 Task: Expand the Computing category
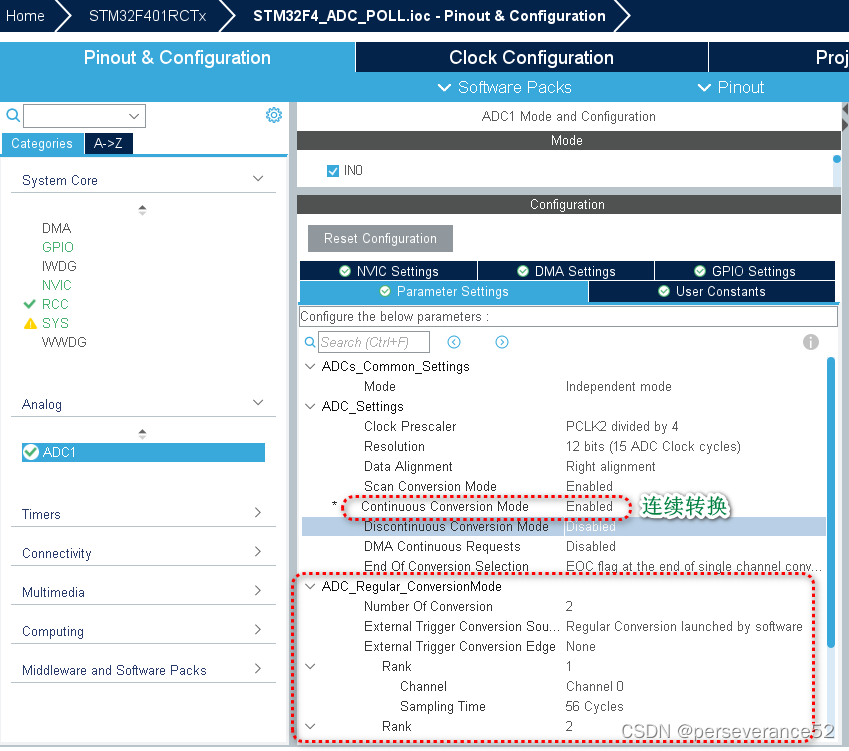coord(258,629)
